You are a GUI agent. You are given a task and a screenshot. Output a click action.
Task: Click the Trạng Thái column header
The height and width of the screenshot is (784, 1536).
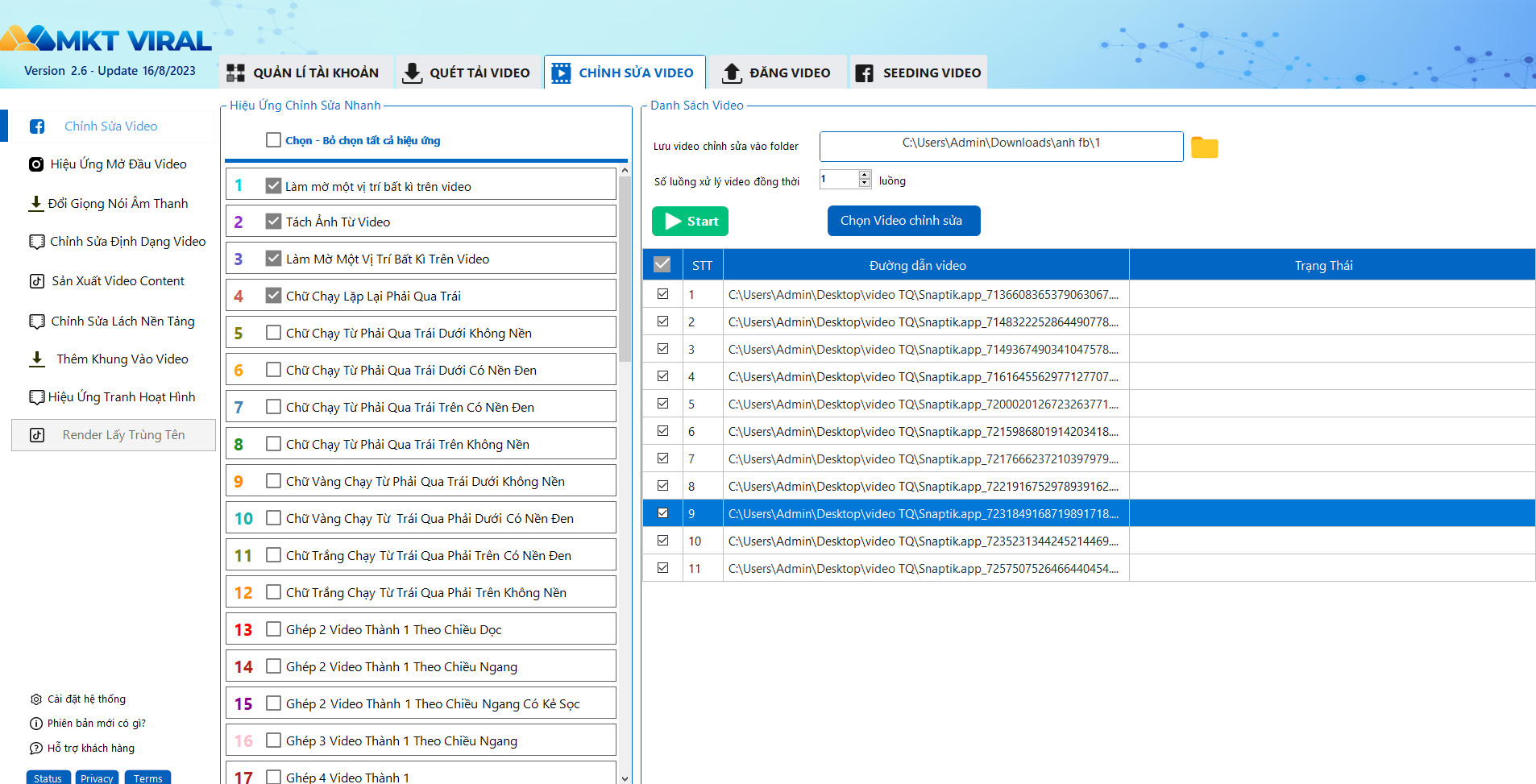click(1331, 265)
